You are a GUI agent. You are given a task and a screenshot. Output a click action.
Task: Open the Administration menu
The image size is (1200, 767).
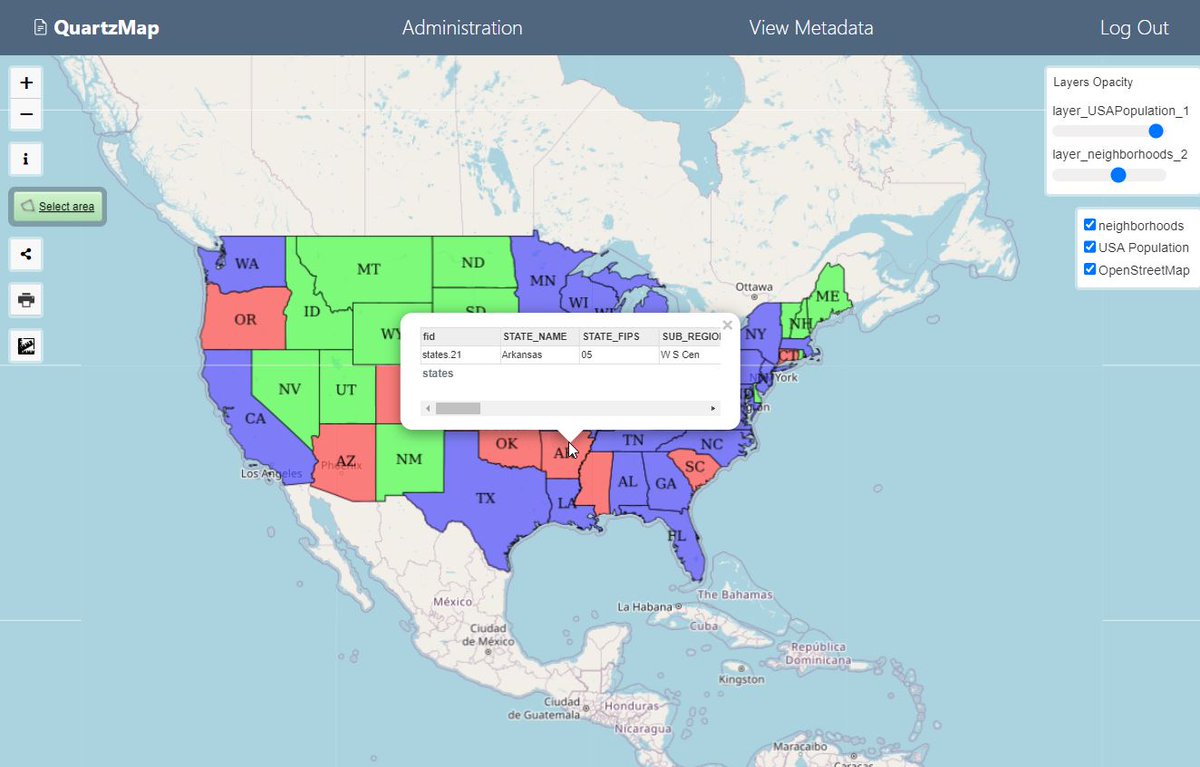pos(462,27)
